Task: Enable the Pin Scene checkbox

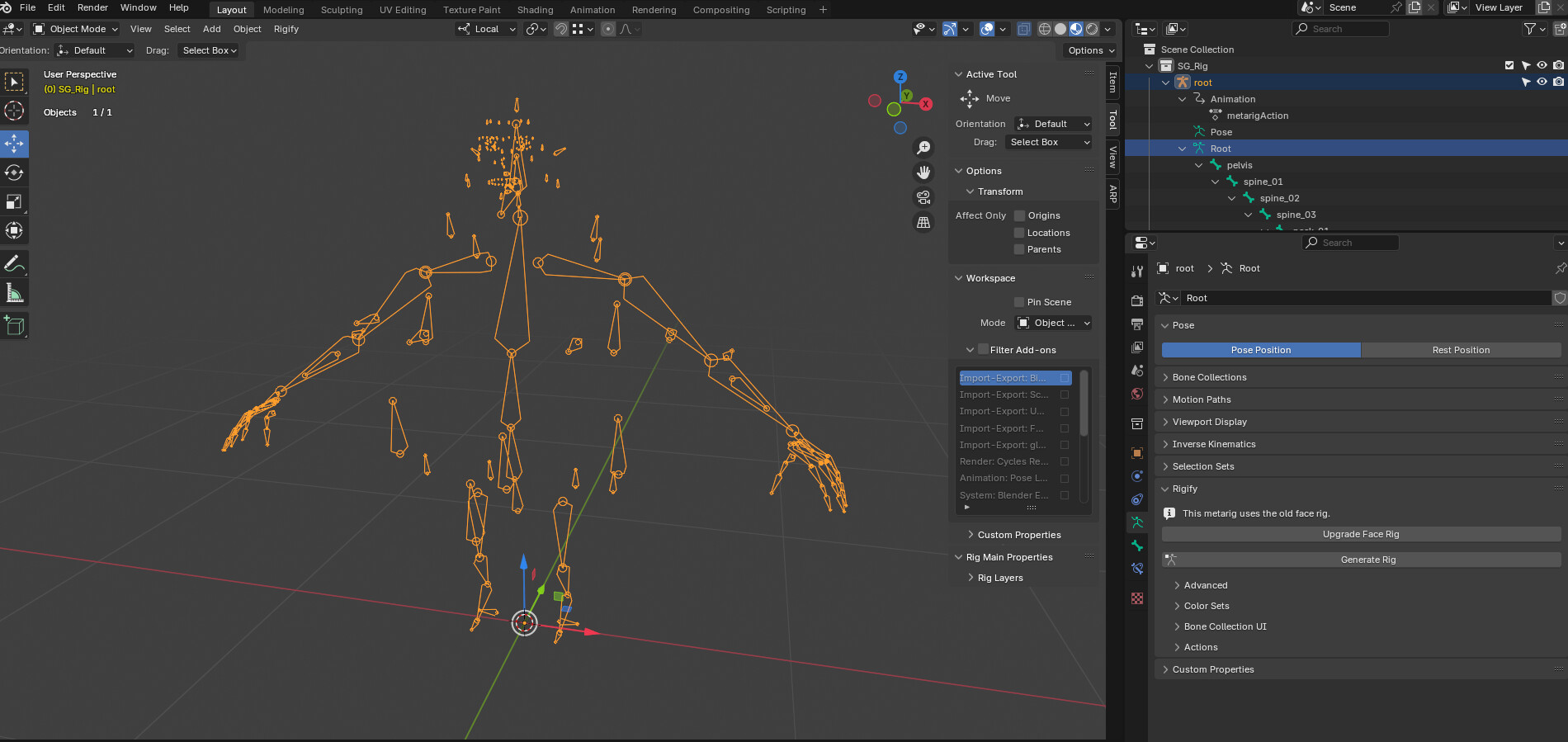Action: [1019, 302]
